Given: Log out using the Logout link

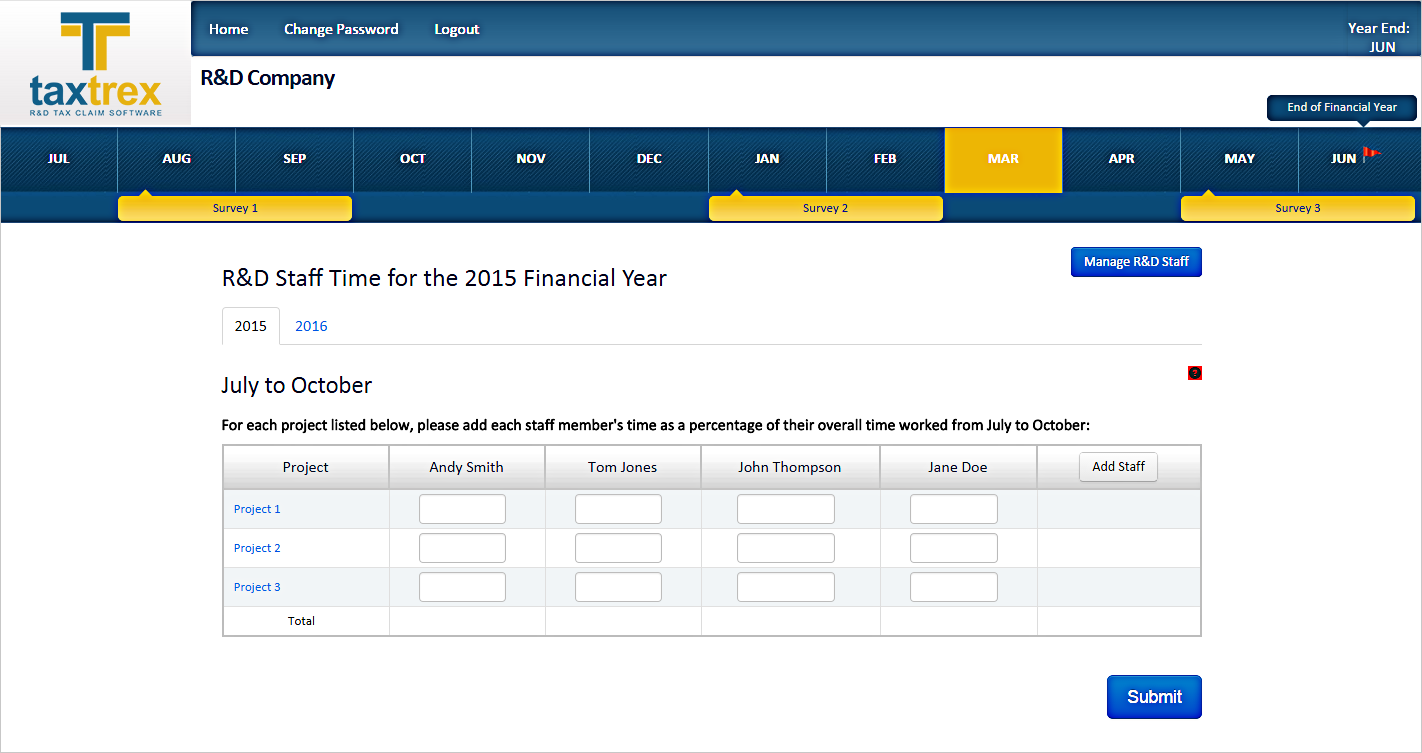Looking at the screenshot, I should point(456,29).
